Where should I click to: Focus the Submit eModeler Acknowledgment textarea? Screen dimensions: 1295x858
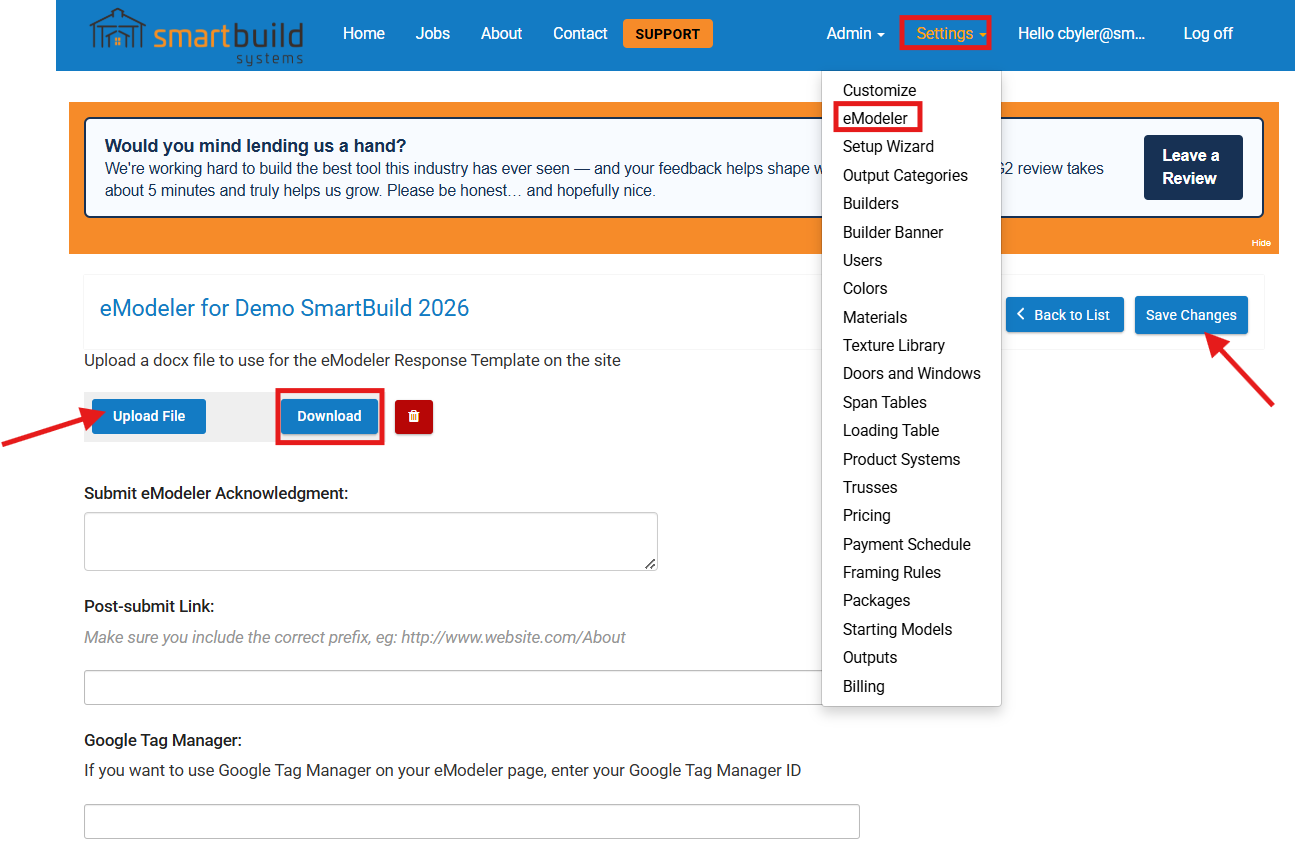coord(371,542)
